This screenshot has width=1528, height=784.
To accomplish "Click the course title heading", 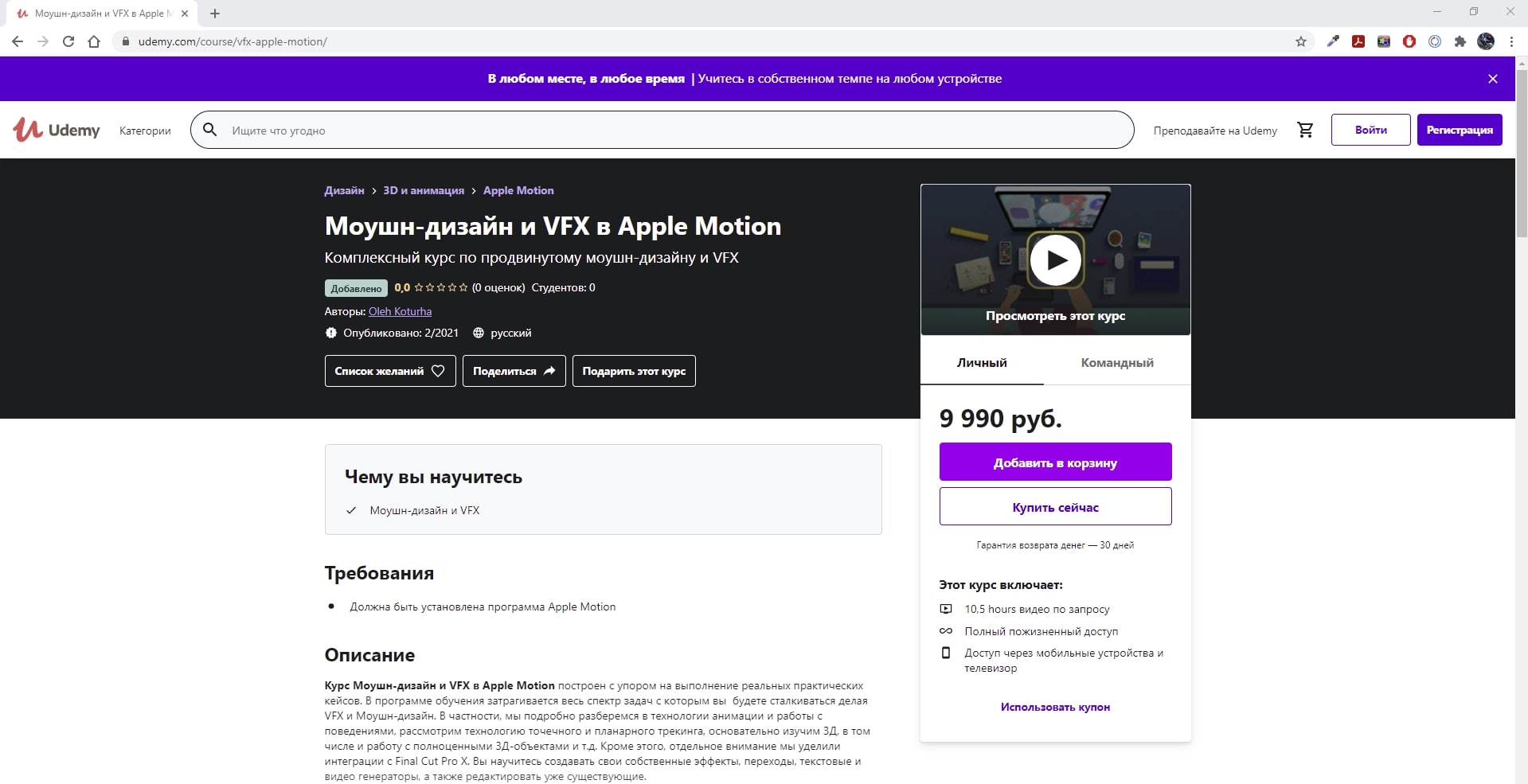I will [553, 226].
